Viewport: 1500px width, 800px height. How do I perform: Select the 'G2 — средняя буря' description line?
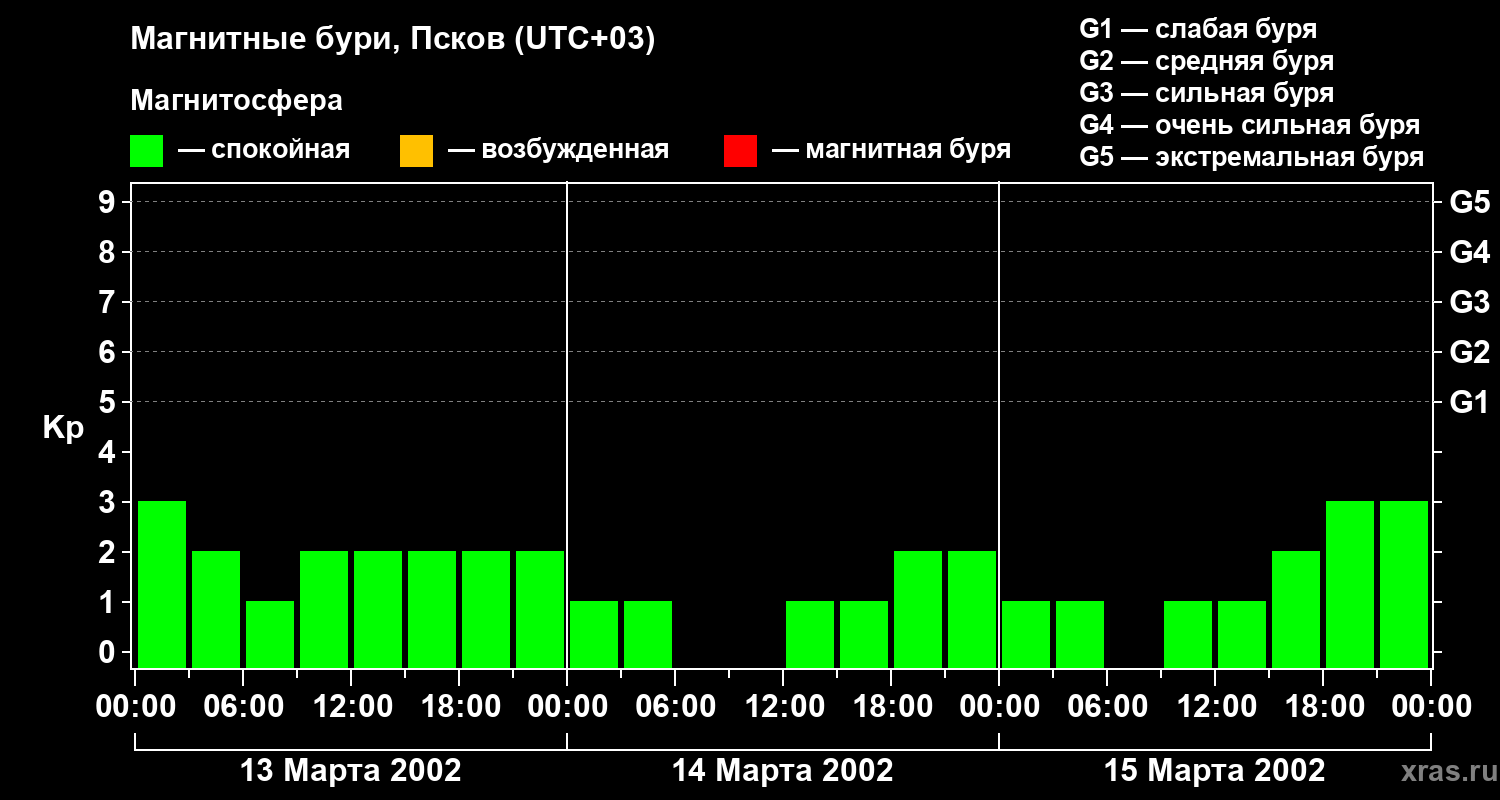(x=1207, y=61)
